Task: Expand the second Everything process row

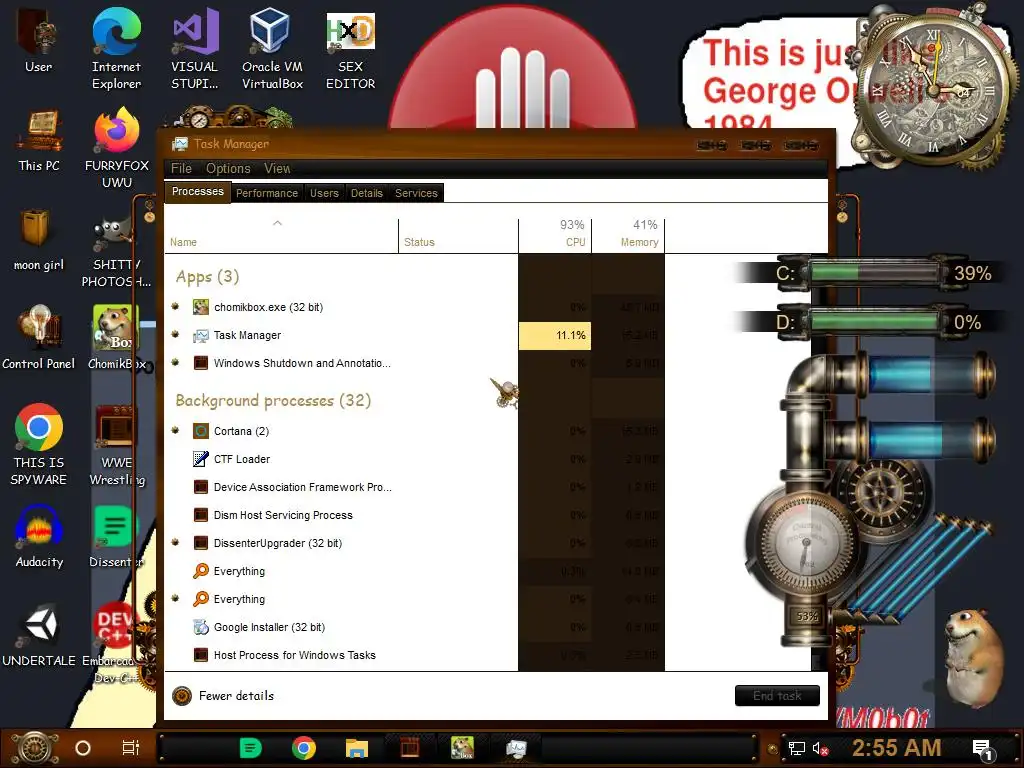Action: click(x=175, y=598)
